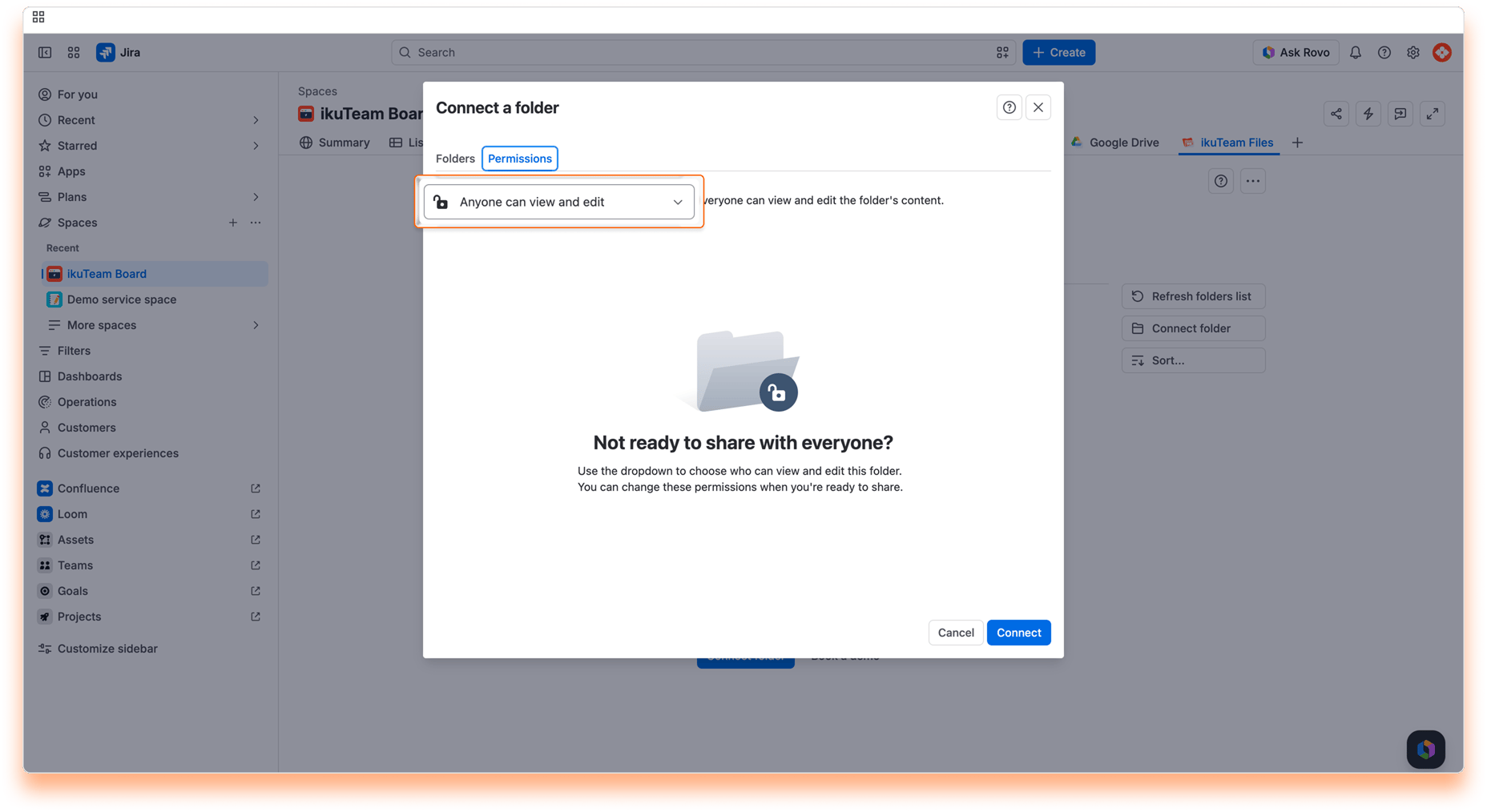1487x812 pixels.
Task: Open the app switcher grid icon
Action: pyautogui.click(x=74, y=52)
